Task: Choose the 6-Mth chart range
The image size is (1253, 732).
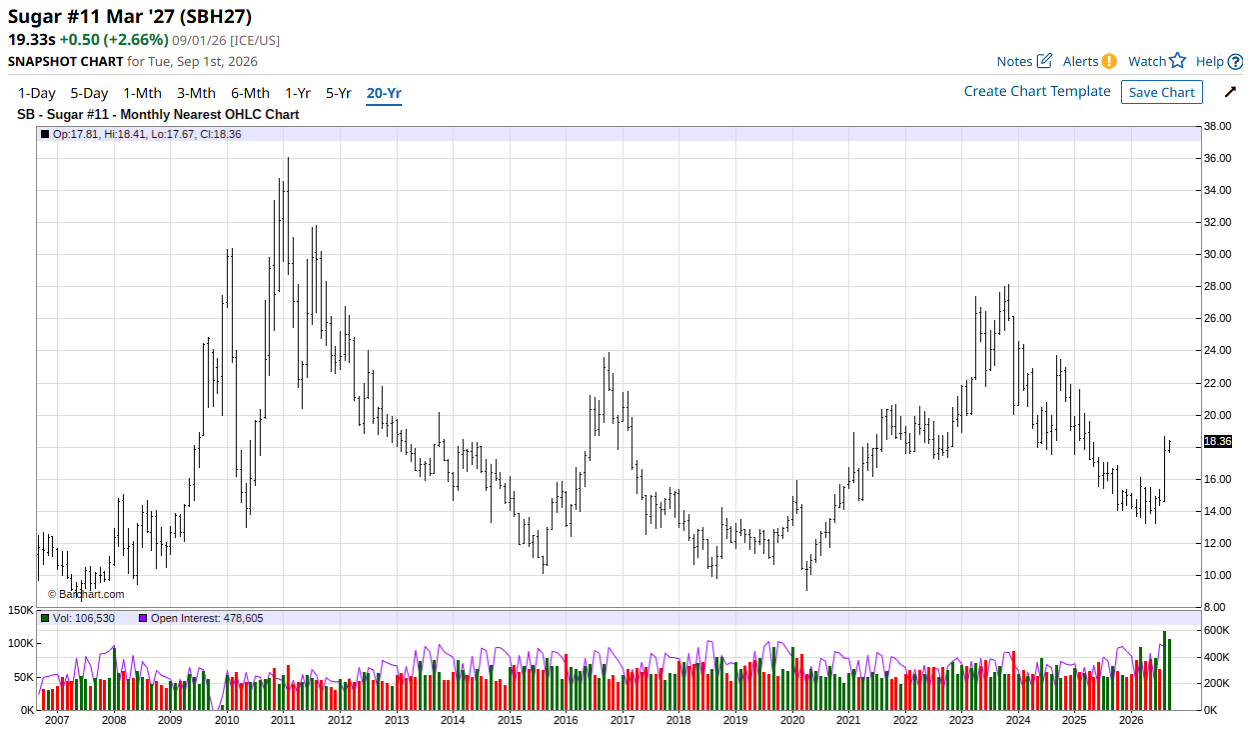Action: click(251, 93)
